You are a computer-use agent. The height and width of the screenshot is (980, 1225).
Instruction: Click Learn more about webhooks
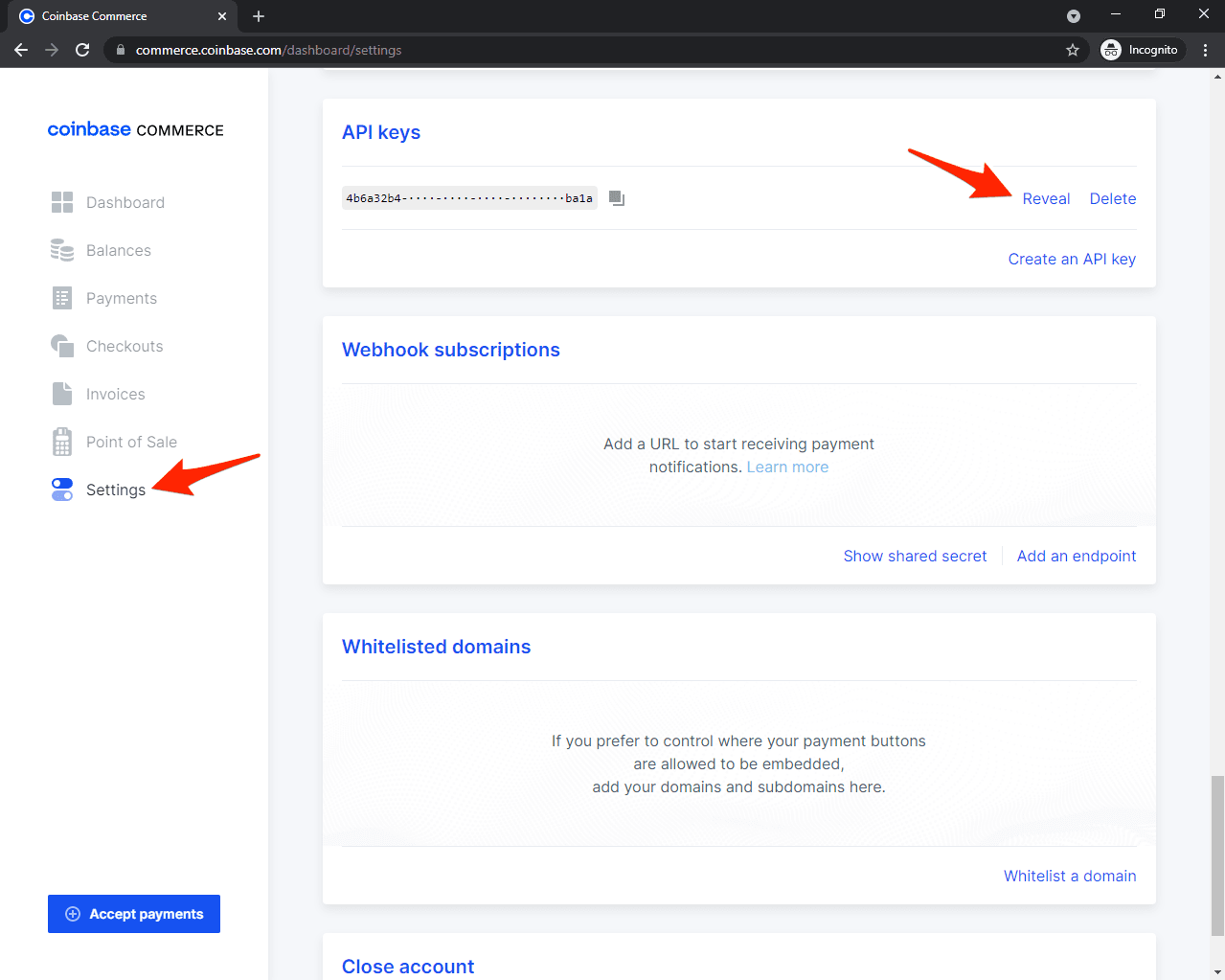point(787,467)
